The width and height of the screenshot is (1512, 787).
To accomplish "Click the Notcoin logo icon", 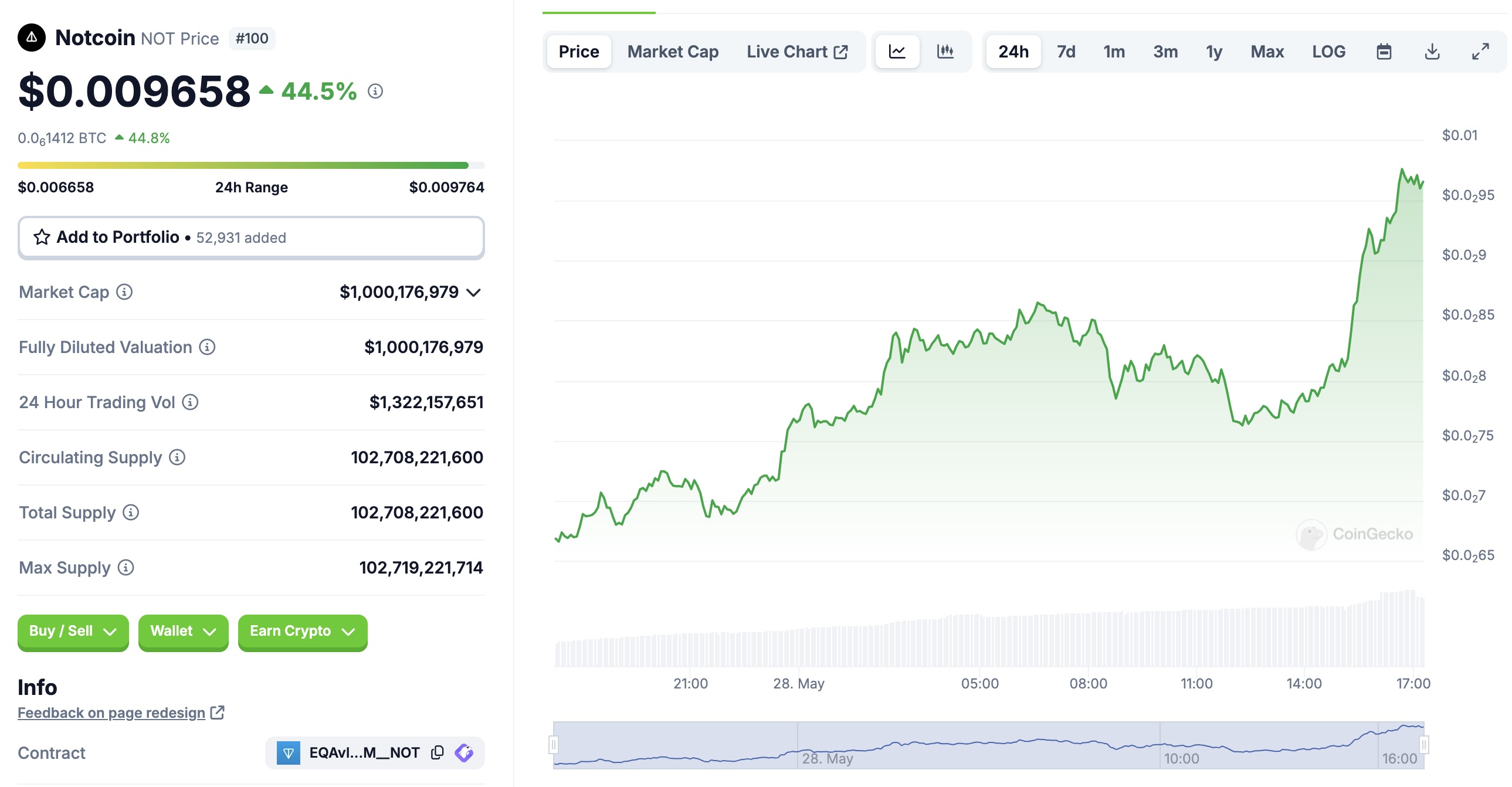I will pyautogui.click(x=32, y=38).
